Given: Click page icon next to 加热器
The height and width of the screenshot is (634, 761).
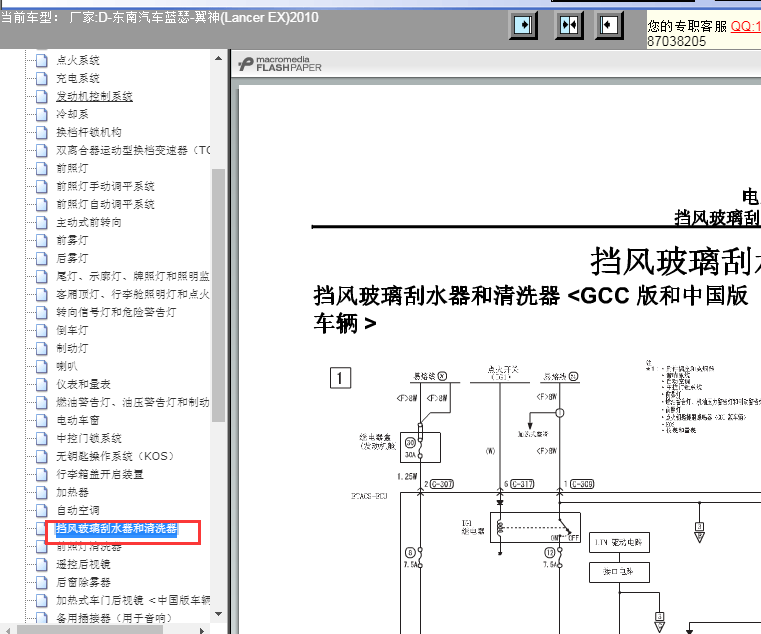Looking at the screenshot, I should tap(42, 492).
